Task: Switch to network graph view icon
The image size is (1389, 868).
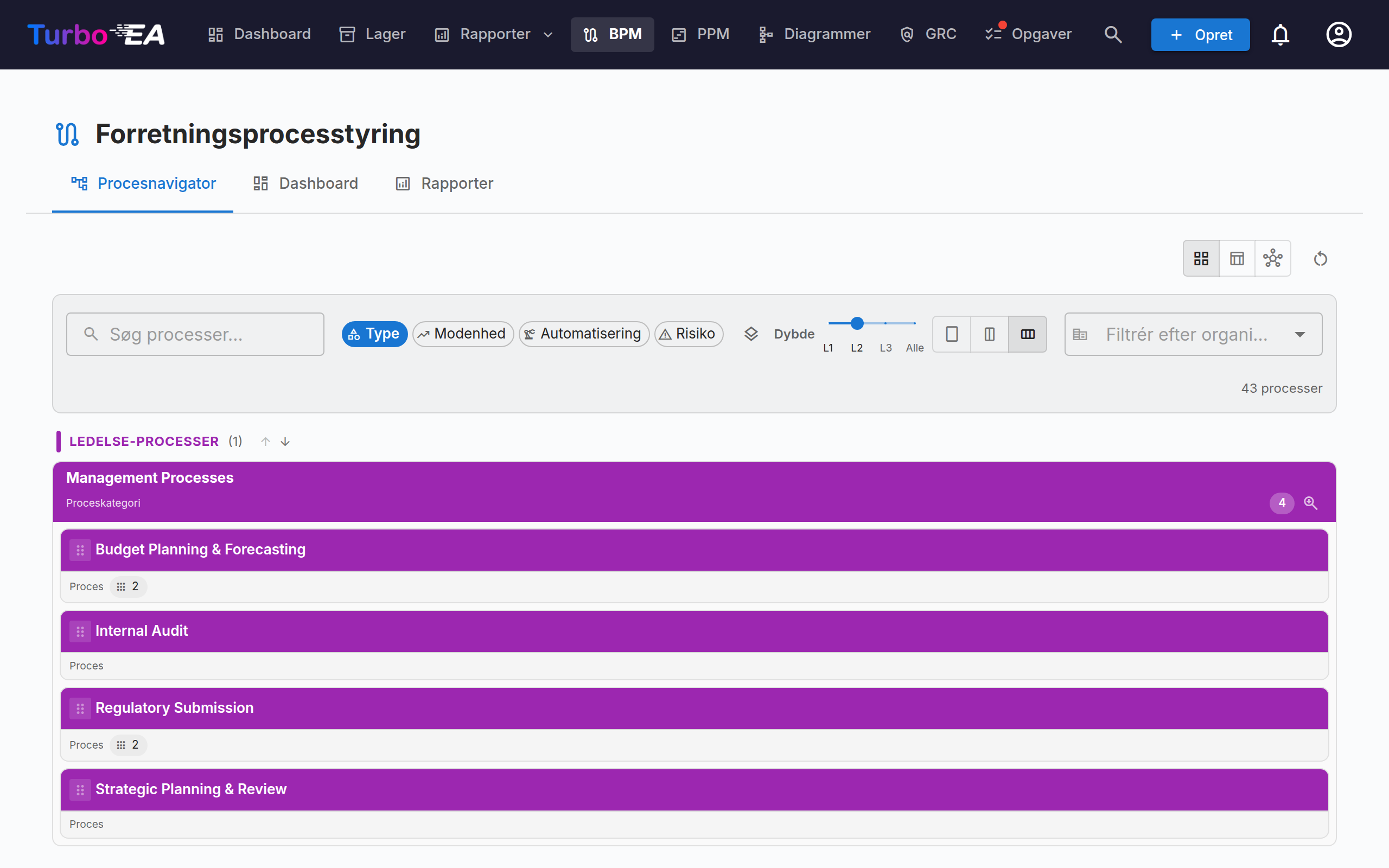Action: click(x=1272, y=258)
